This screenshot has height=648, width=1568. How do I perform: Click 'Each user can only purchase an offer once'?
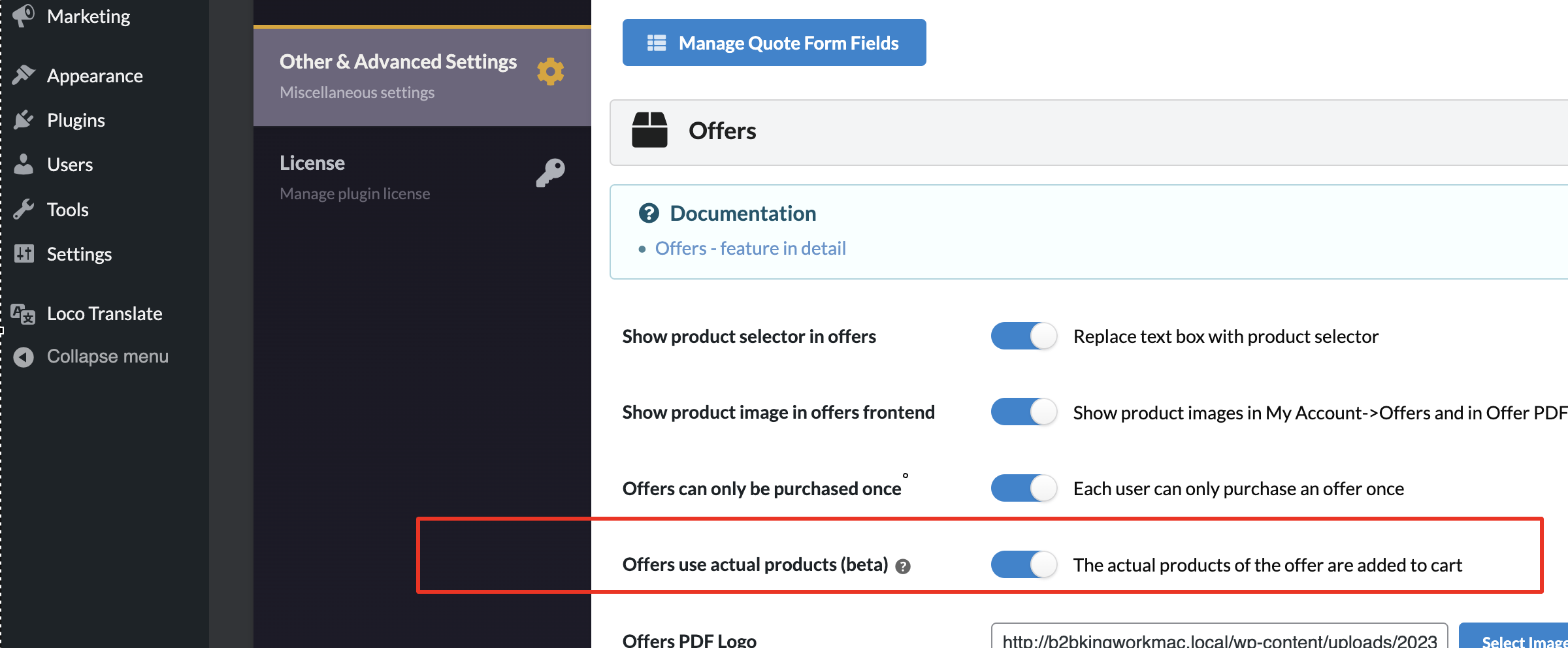point(1238,489)
